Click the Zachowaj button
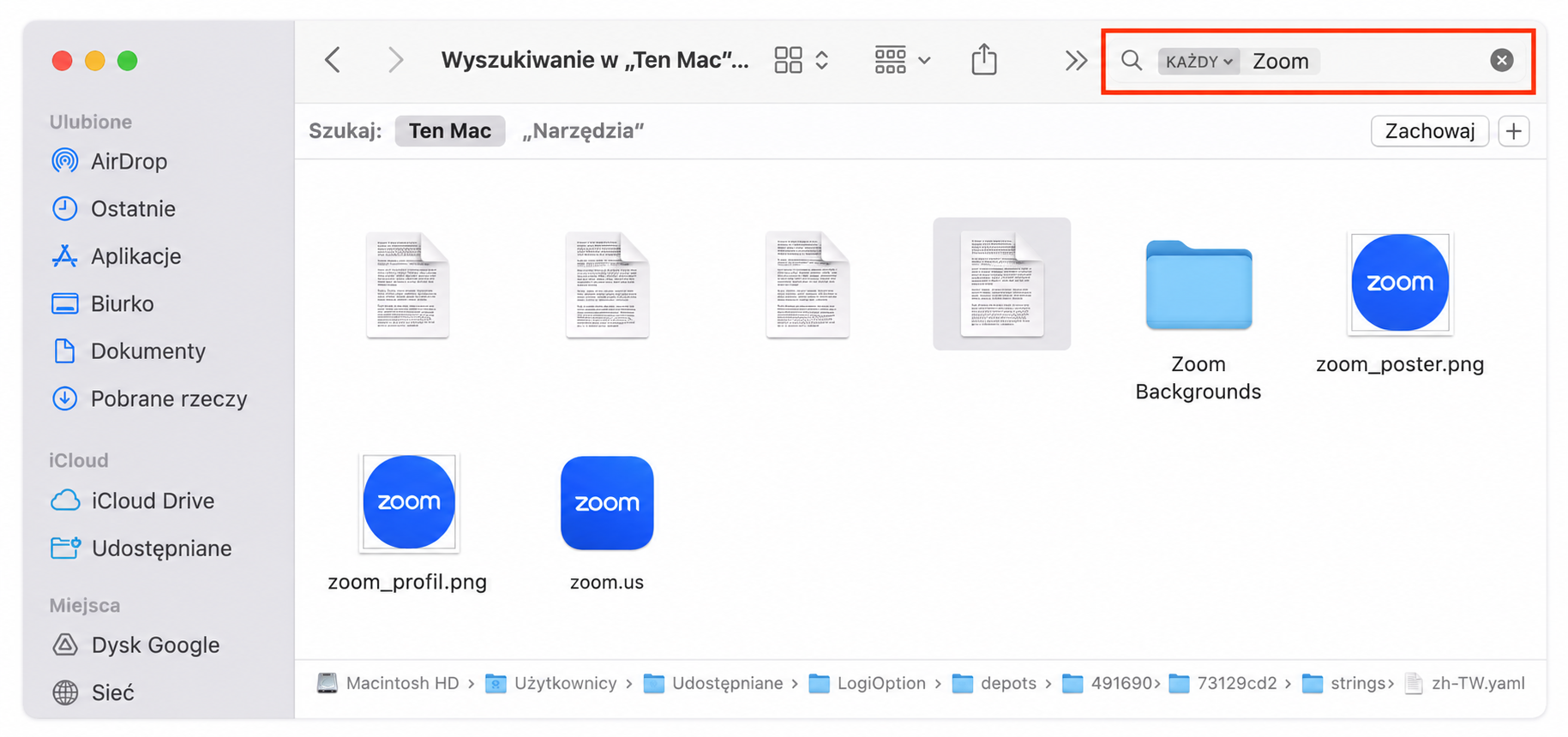Viewport: 1568px width, 737px height. [x=1429, y=131]
